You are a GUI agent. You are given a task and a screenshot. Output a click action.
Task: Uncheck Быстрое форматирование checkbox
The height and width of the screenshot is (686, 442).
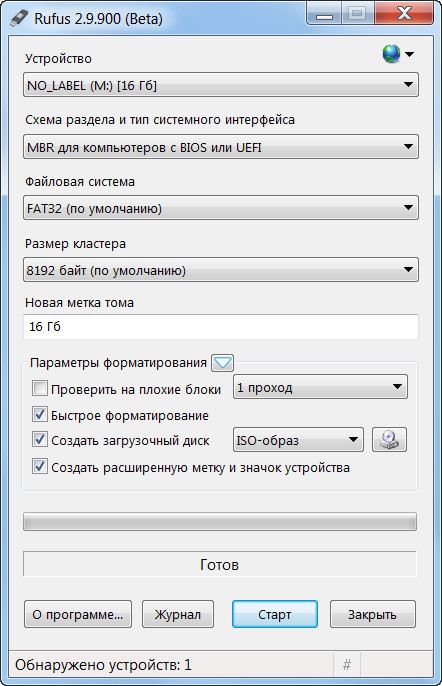[x=40, y=414]
